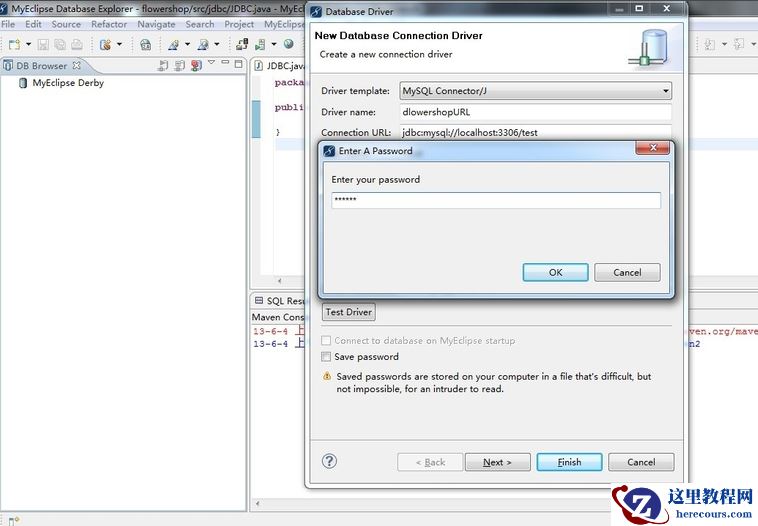Toggle Connect to database on MyEclipse startup
758x526 pixels.
pyautogui.click(x=326, y=340)
